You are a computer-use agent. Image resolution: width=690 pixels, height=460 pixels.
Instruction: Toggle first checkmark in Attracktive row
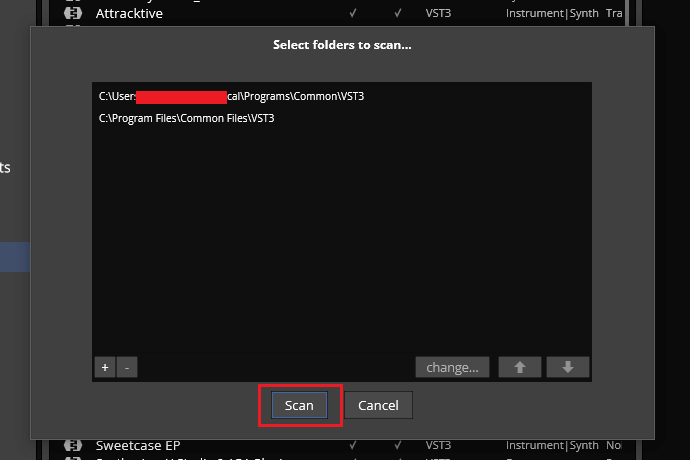(352, 14)
